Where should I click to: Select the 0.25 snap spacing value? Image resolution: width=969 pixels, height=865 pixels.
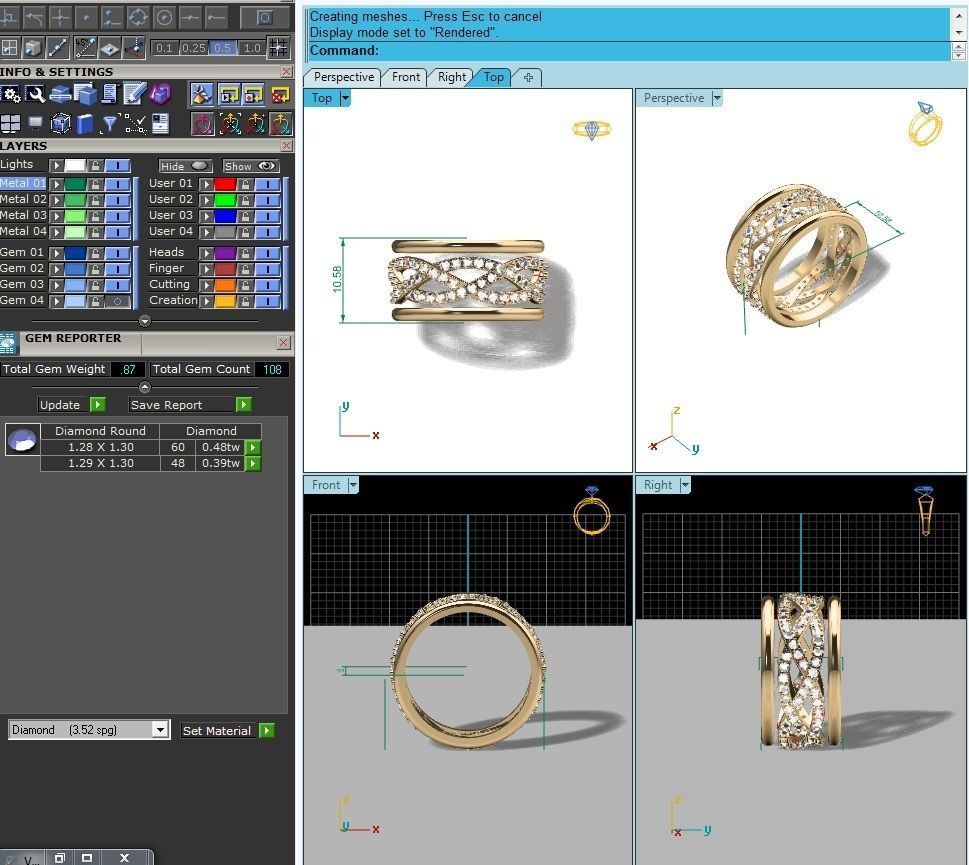click(193, 48)
